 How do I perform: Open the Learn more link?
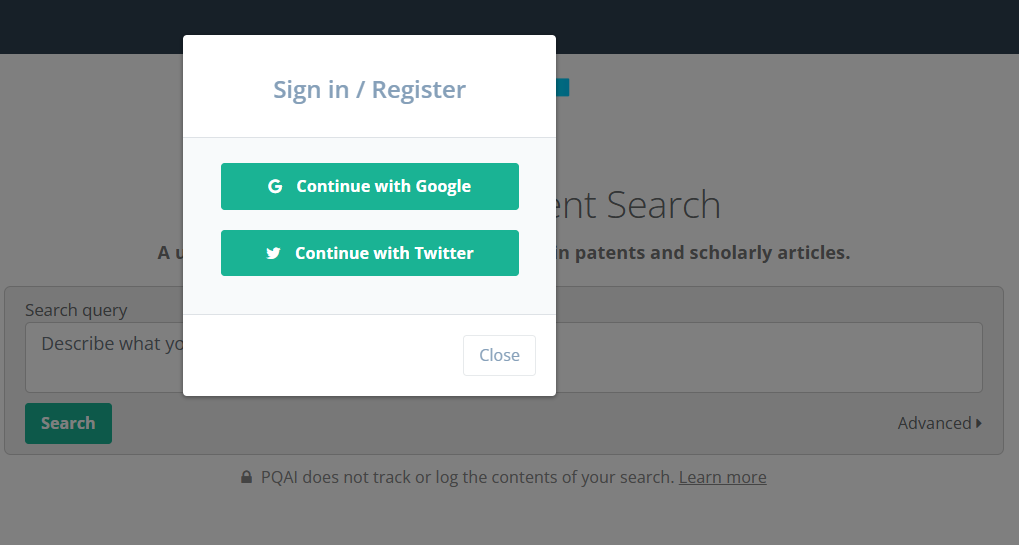click(723, 477)
